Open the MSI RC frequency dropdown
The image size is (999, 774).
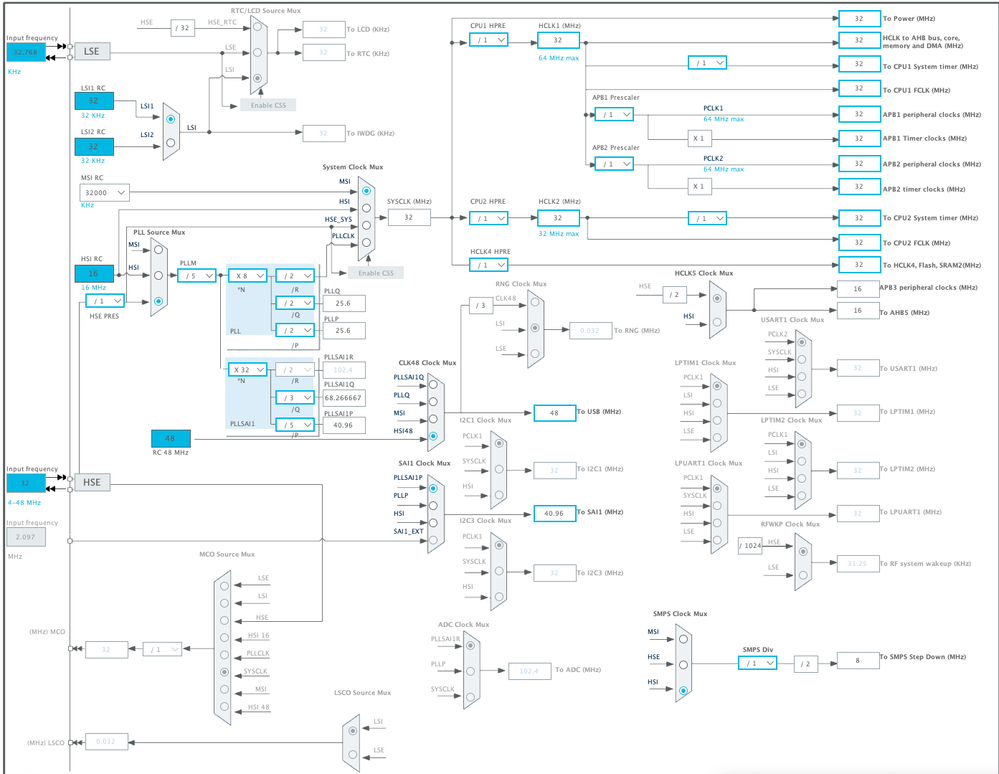(103, 192)
